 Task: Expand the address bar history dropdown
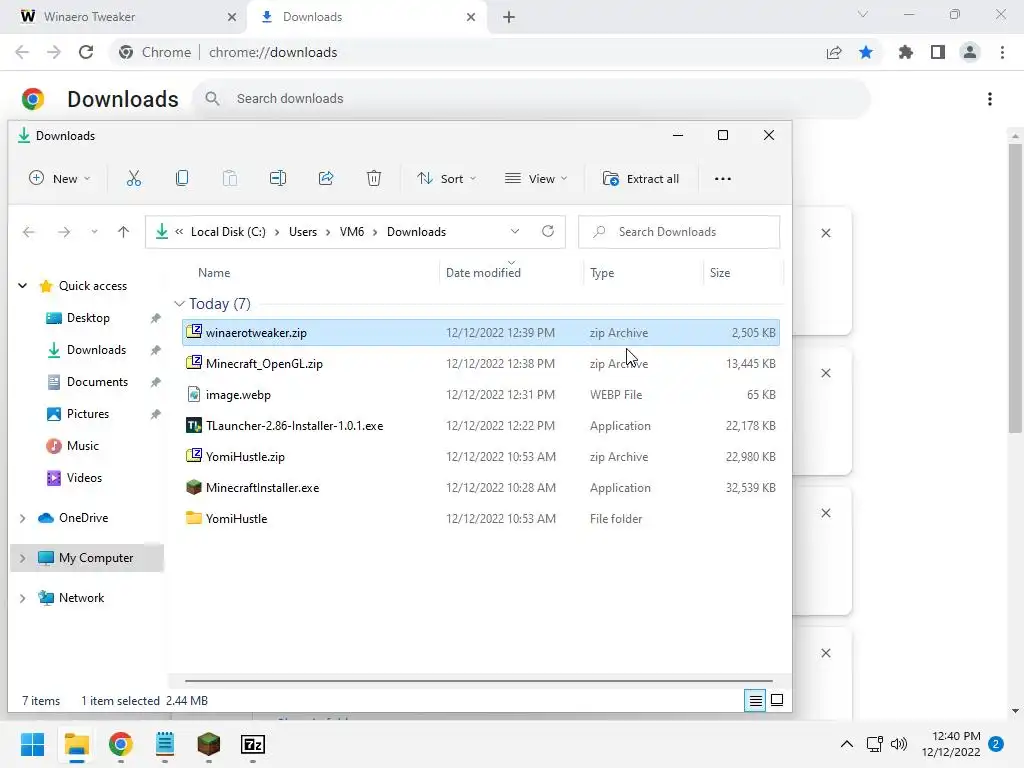[515, 231]
